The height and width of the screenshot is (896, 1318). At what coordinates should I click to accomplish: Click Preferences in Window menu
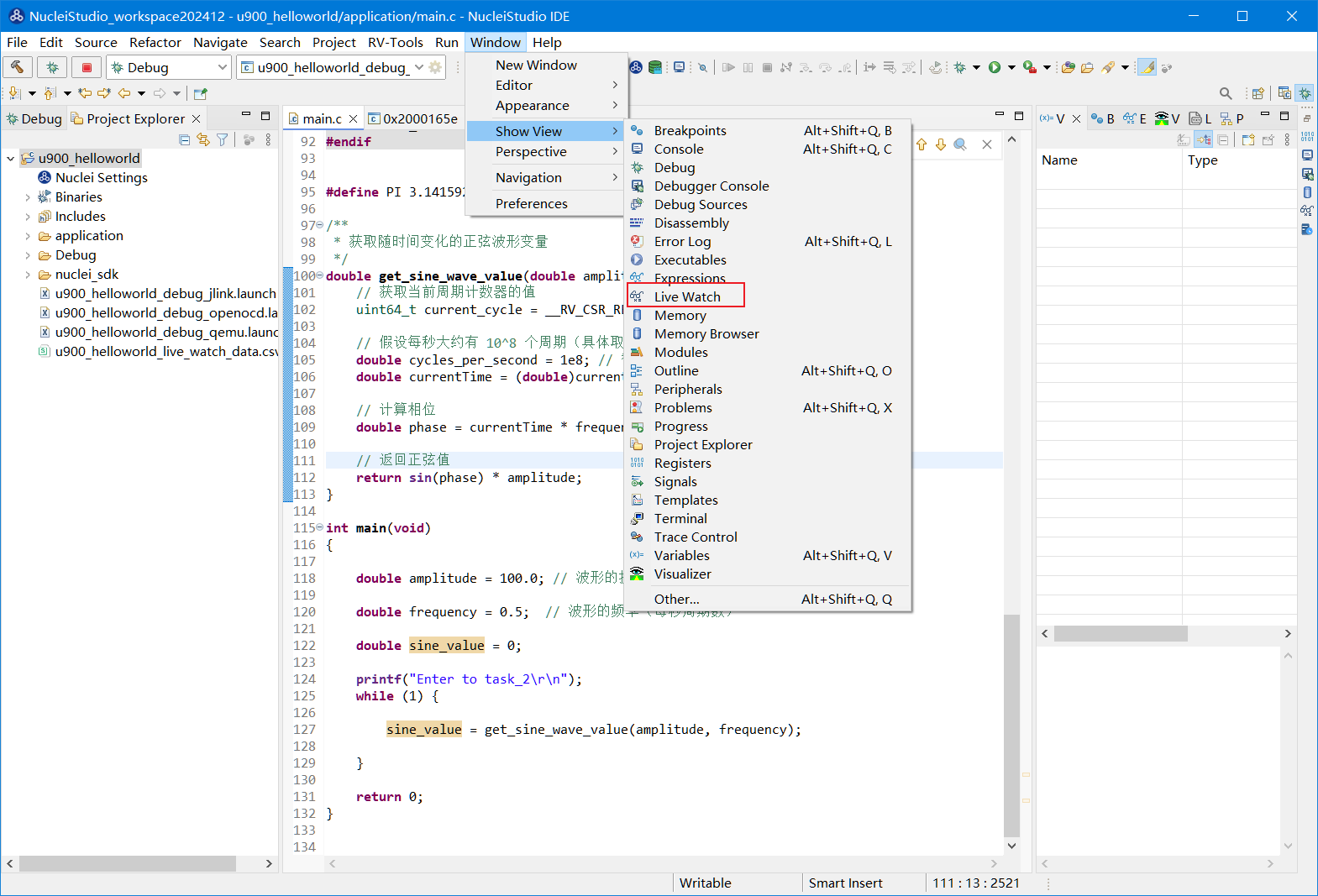546,203
